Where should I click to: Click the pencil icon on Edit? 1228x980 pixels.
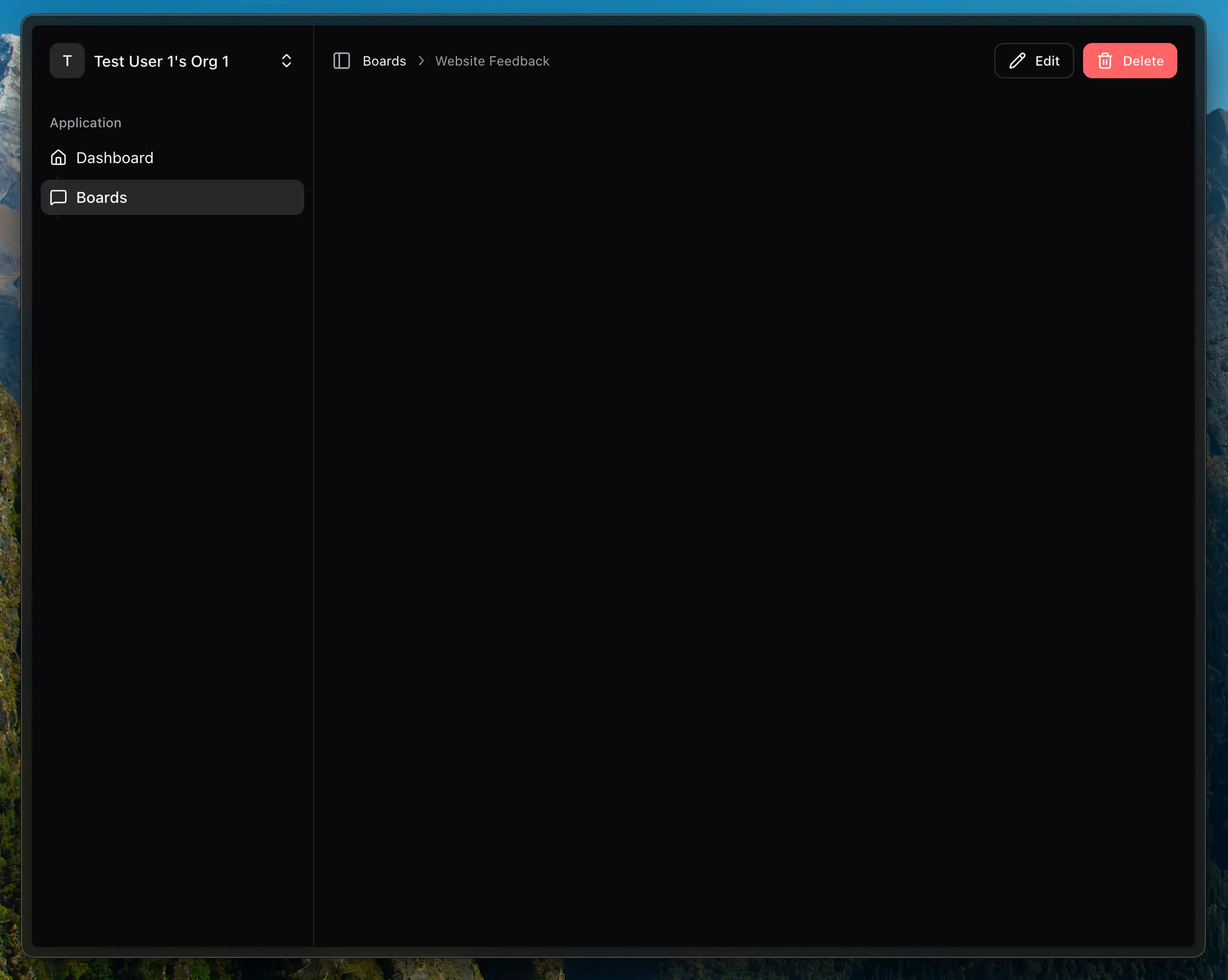point(1017,61)
